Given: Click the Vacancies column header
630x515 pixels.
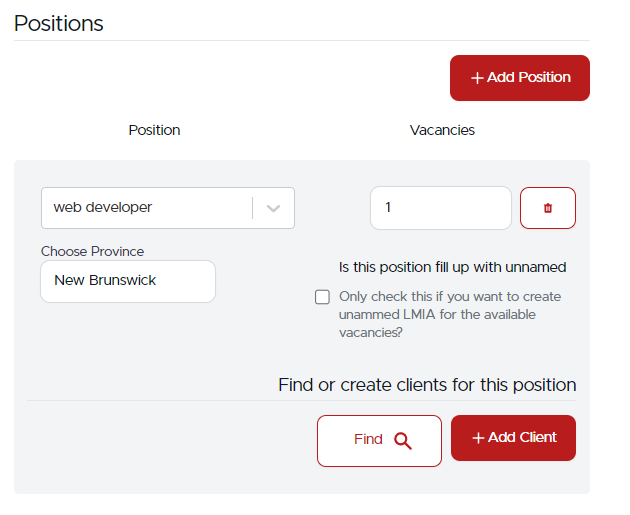Looking at the screenshot, I should point(442,130).
